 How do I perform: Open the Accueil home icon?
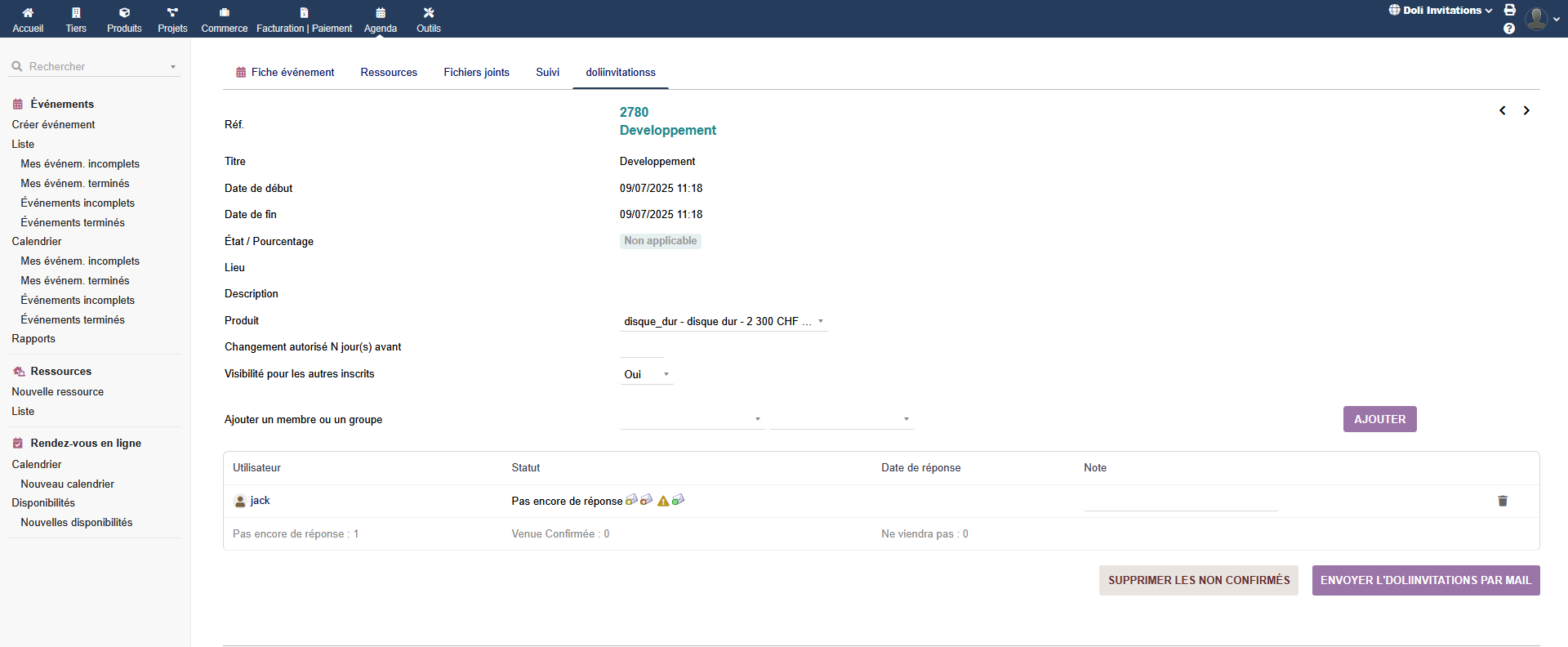28,20
